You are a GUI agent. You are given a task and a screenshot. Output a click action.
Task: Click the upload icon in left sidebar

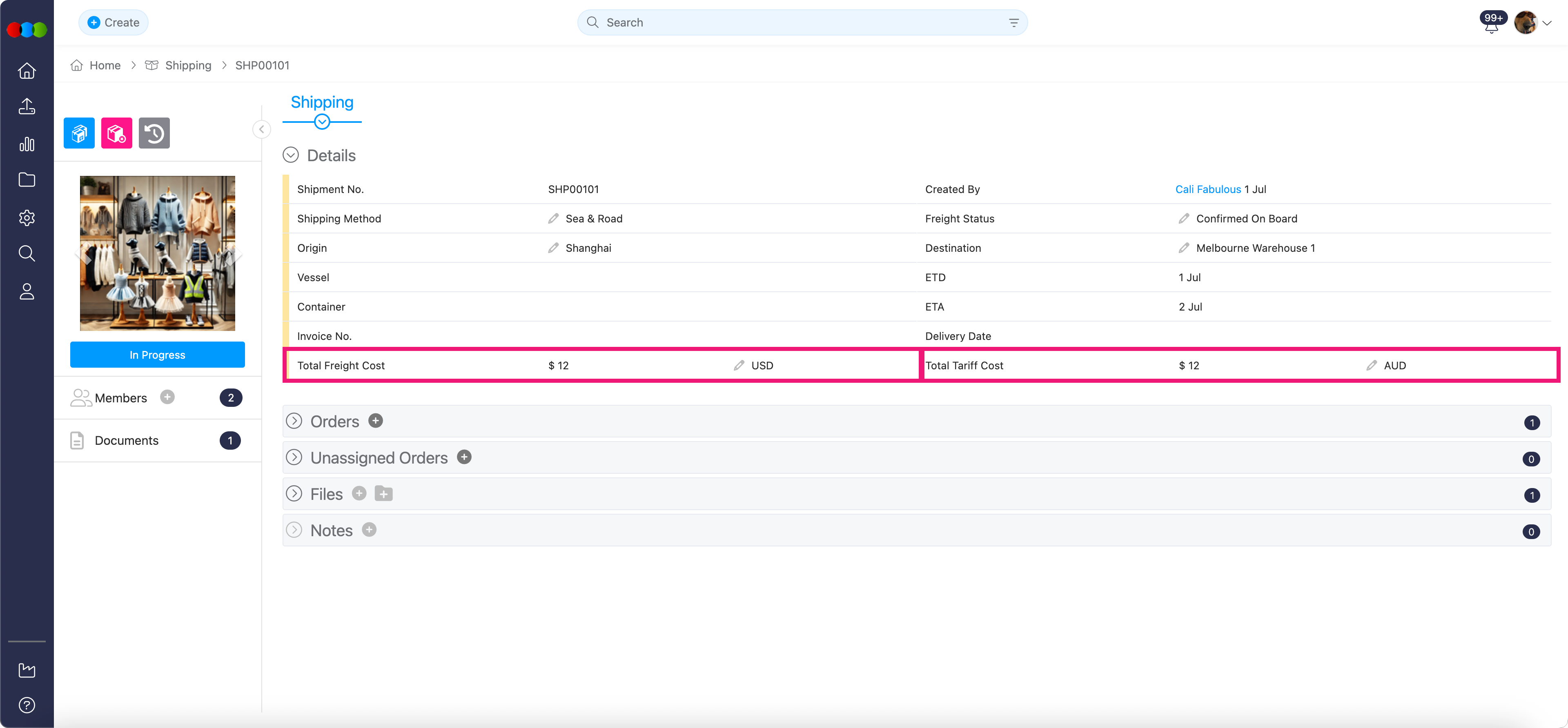pyautogui.click(x=27, y=107)
